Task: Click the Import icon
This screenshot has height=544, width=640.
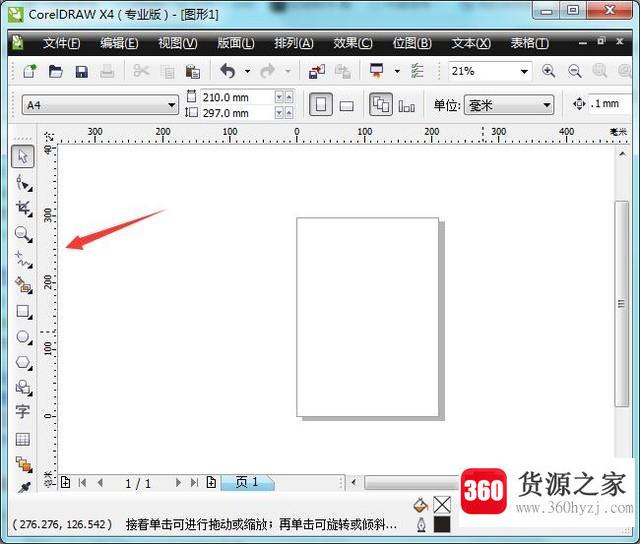Action: (317, 71)
